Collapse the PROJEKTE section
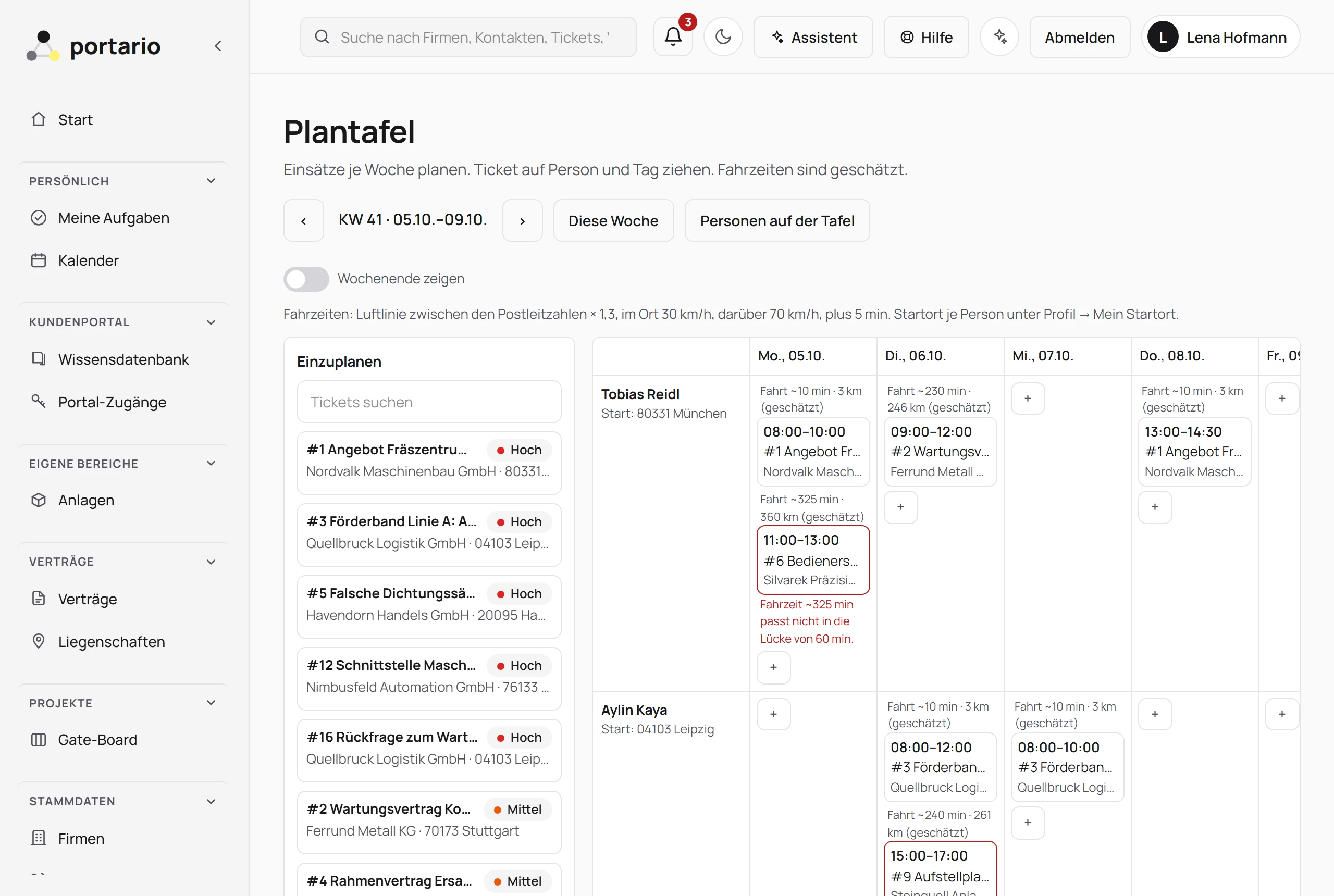 click(x=211, y=703)
